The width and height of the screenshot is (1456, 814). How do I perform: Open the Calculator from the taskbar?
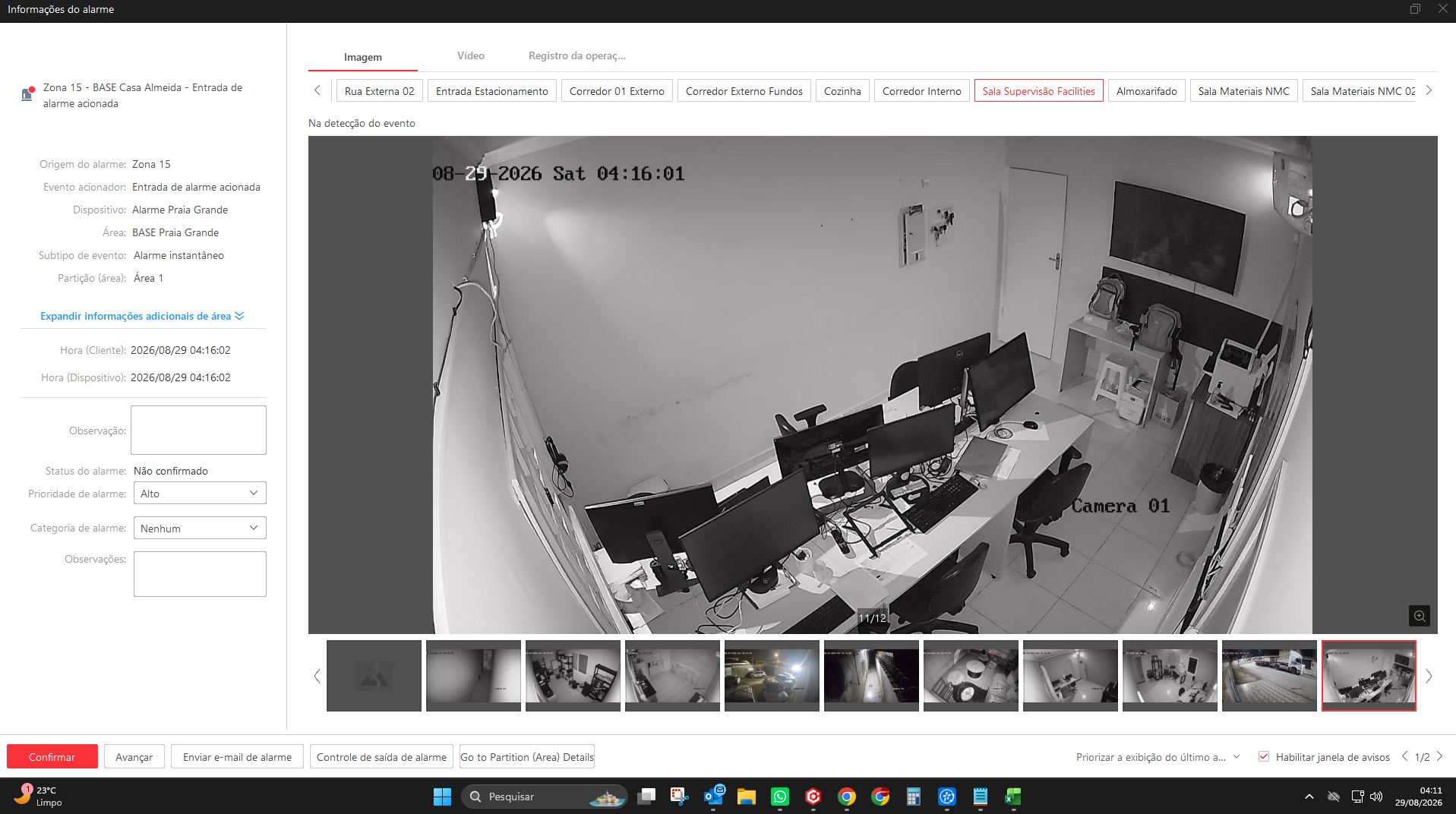point(914,797)
